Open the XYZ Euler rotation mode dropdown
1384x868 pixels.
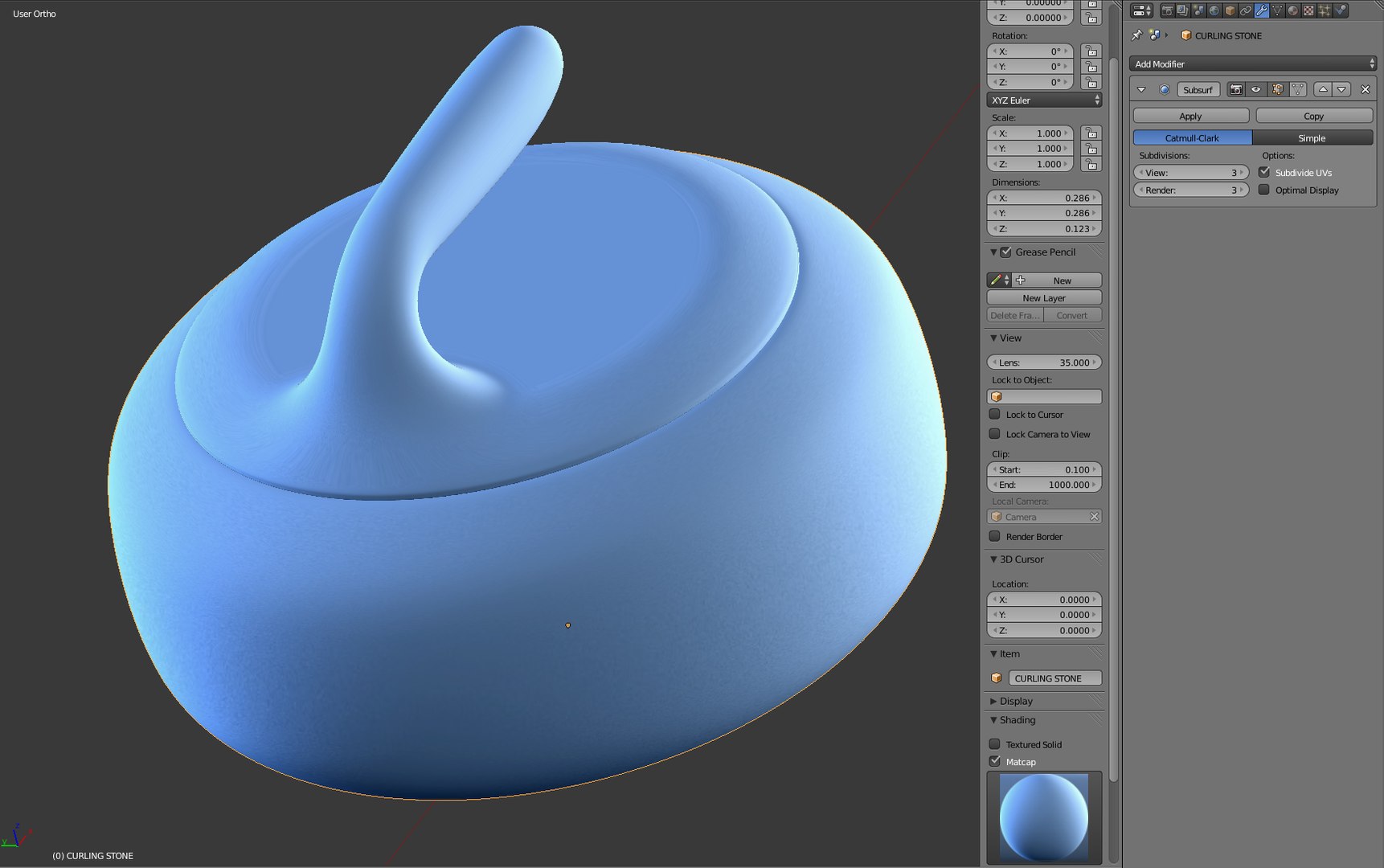point(1044,100)
